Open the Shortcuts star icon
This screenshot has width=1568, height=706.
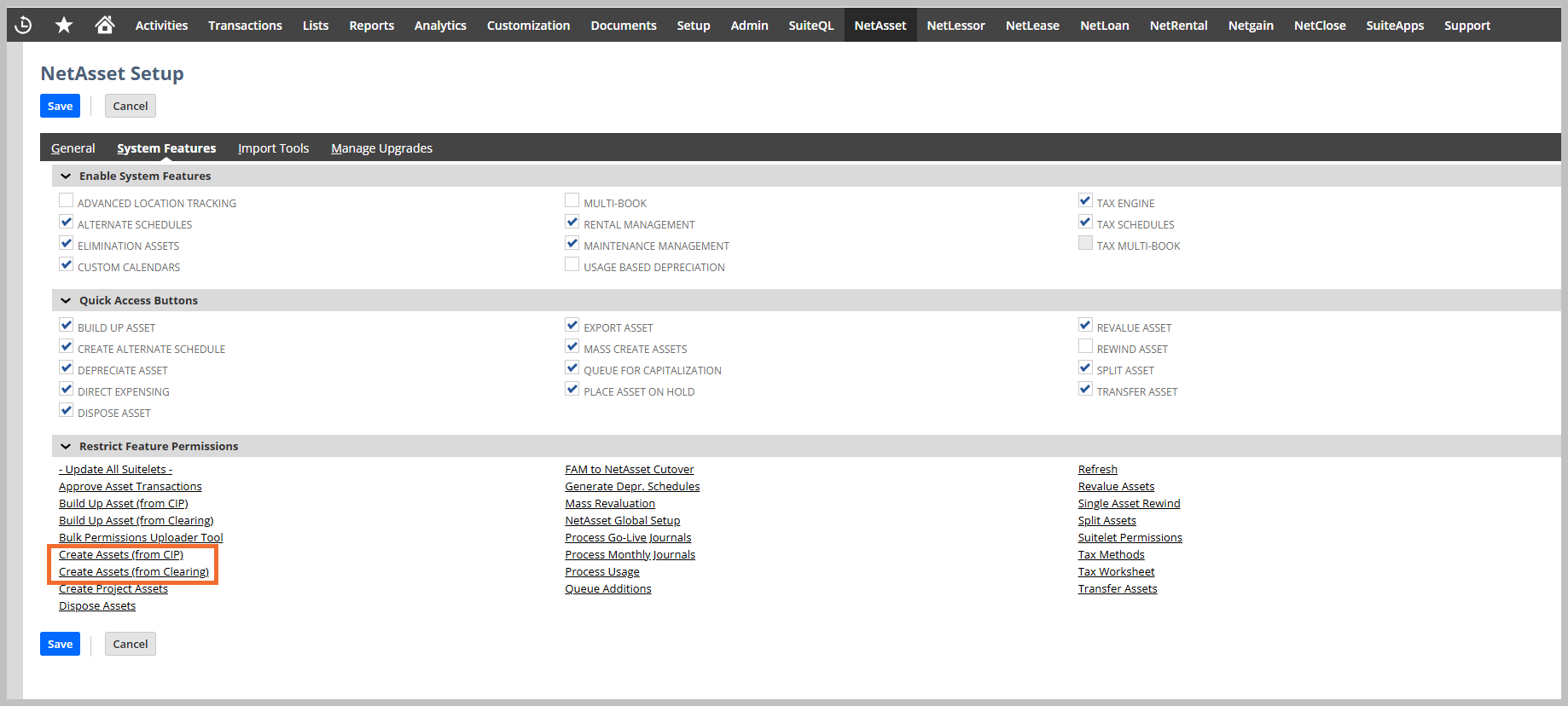pyautogui.click(x=64, y=26)
